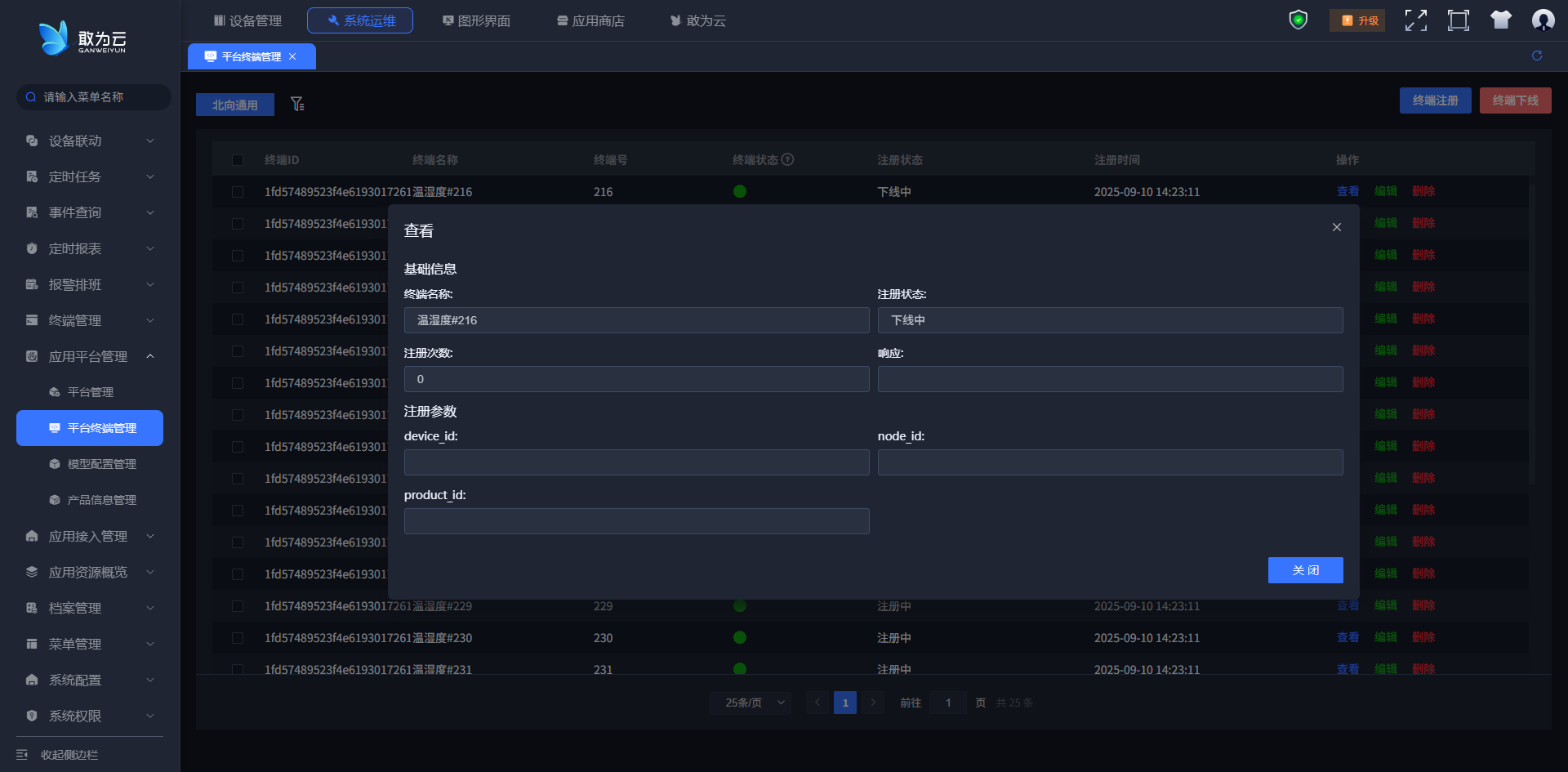Open the filter icon beside 北向通用
Screen dimensions: 1568x772
pyautogui.click(x=297, y=105)
